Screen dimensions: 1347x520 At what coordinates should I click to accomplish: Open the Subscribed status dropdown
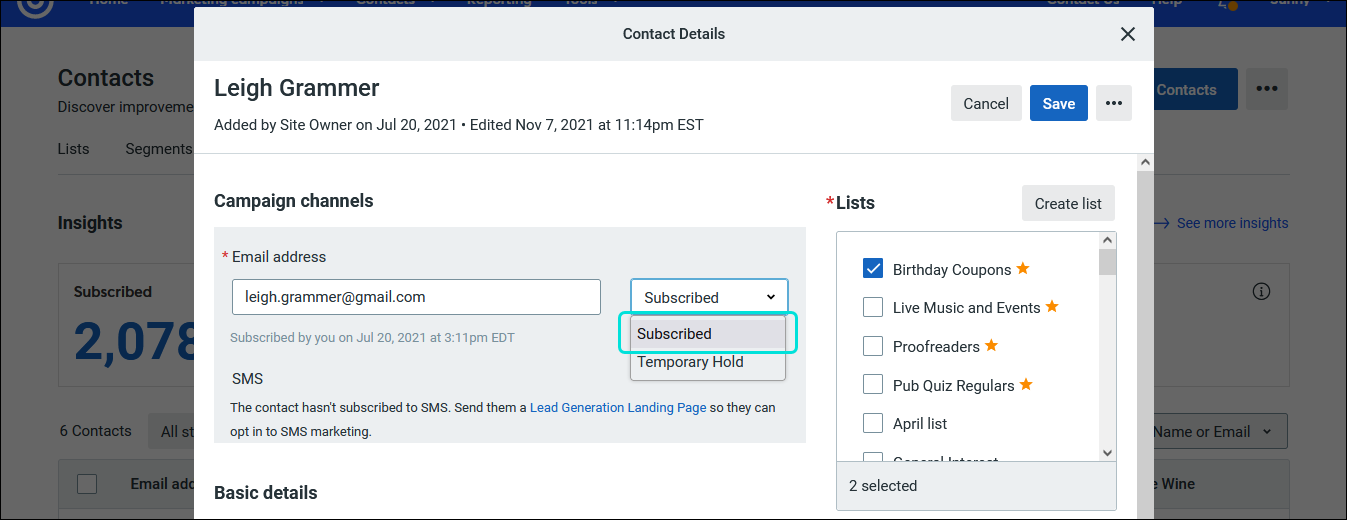coord(709,297)
